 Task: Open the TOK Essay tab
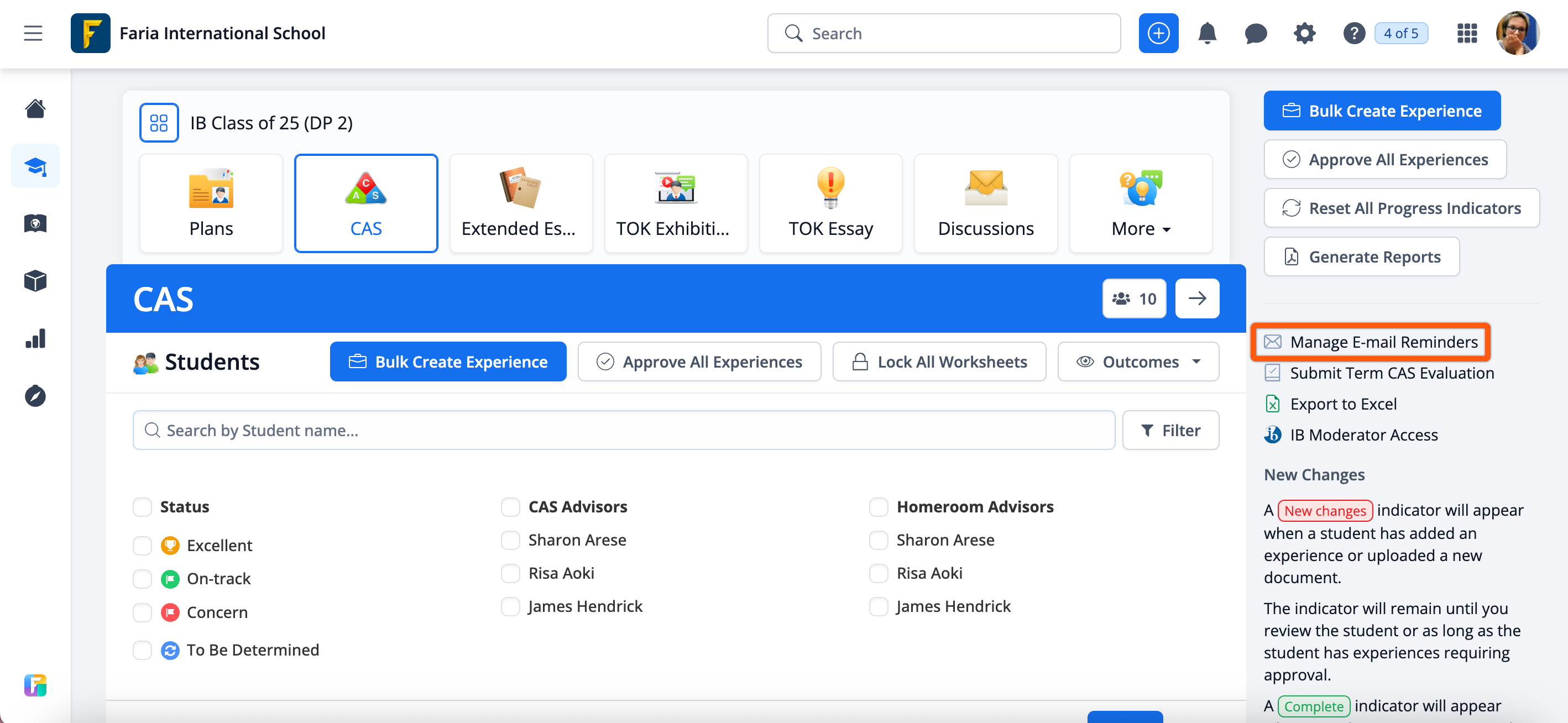[x=830, y=203]
